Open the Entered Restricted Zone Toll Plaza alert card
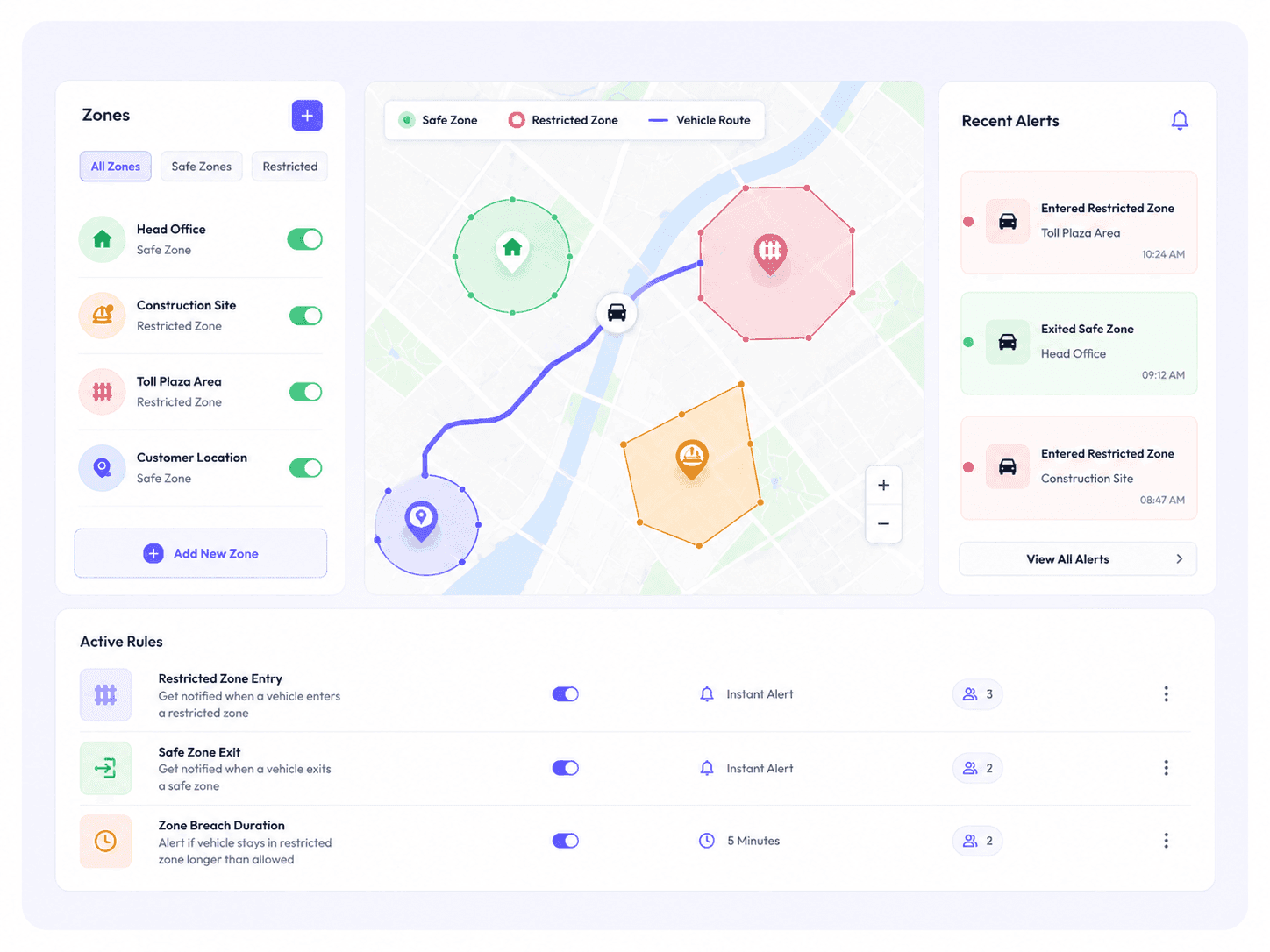This screenshot has height=952, width=1270. click(x=1079, y=223)
